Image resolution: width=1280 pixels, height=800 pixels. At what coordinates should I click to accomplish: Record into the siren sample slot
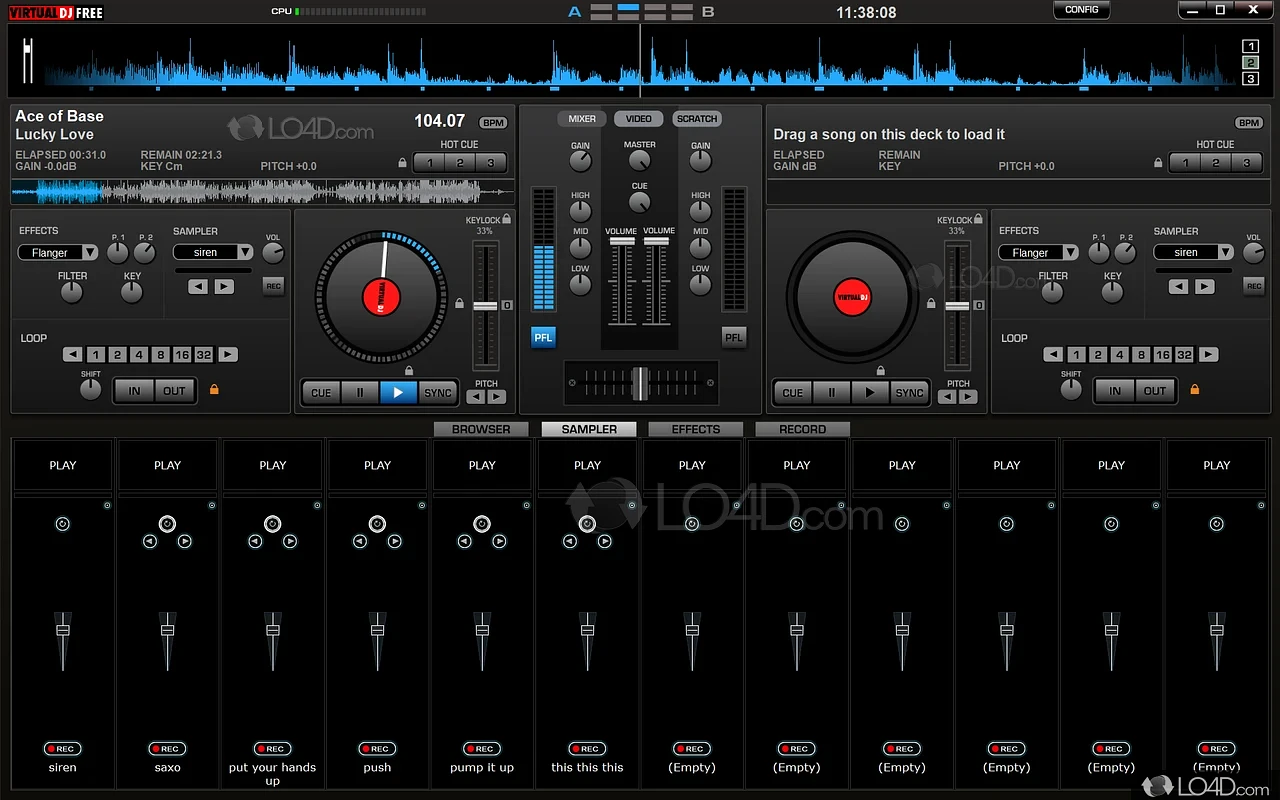pos(62,749)
